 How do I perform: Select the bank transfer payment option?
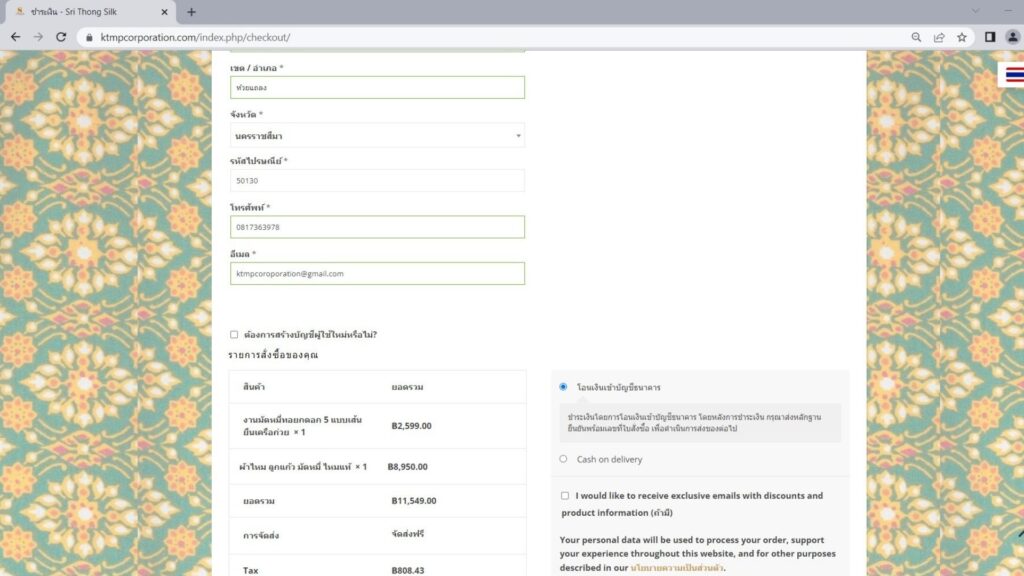pos(563,387)
